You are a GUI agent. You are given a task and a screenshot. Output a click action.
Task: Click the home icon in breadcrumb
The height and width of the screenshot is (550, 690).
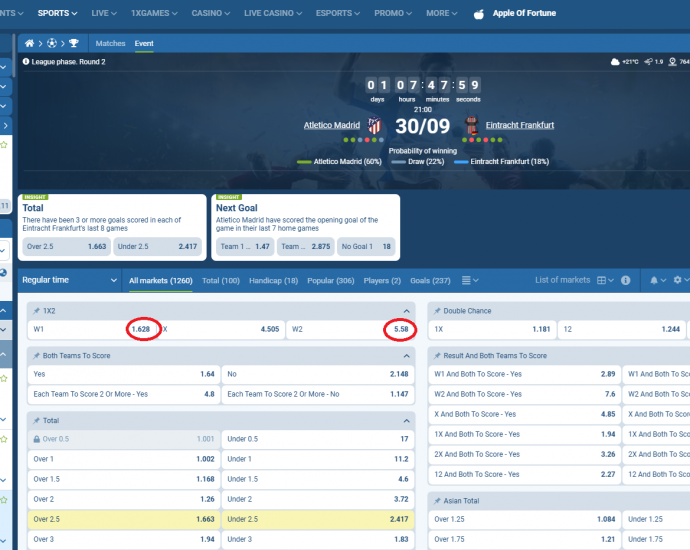point(29,43)
